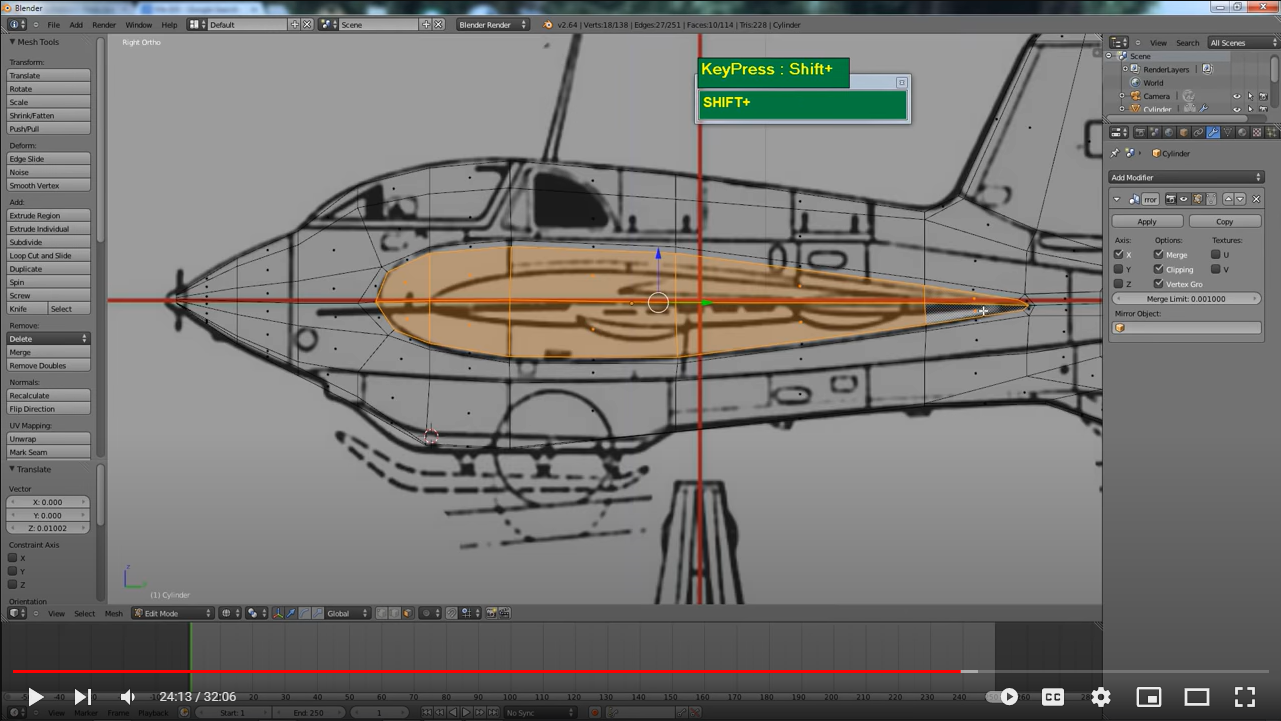The width and height of the screenshot is (1281, 721).
Task: Select rotate manipulator arc icon
Action: pyautogui.click(x=304, y=613)
